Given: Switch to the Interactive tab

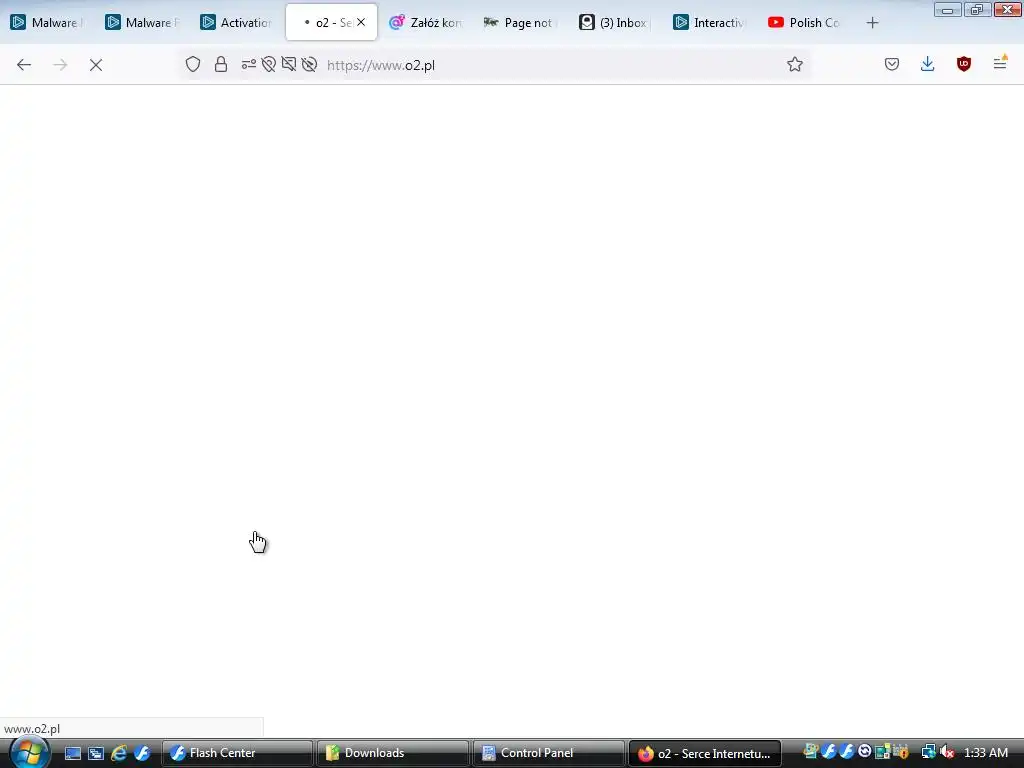Looking at the screenshot, I should (x=710, y=23).
